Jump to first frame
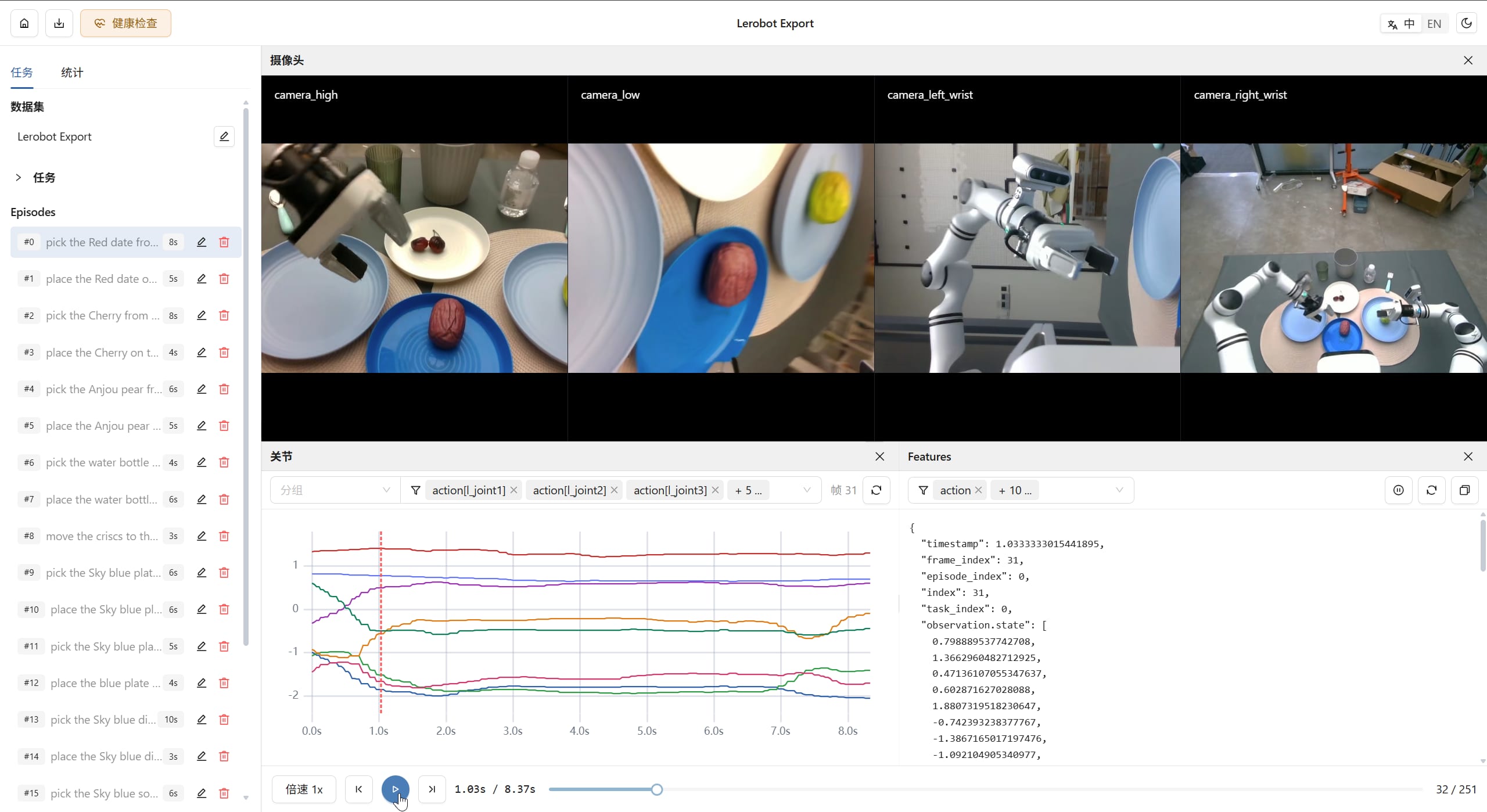This screenshot has height=812, width=1487. (358, 789)
